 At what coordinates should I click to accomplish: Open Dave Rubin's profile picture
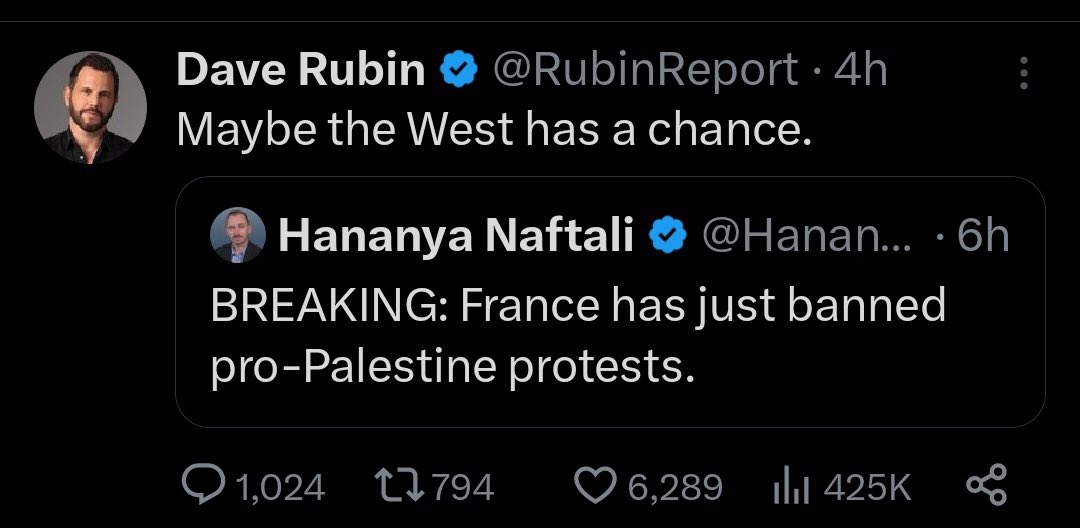click(x=90, y=106)
